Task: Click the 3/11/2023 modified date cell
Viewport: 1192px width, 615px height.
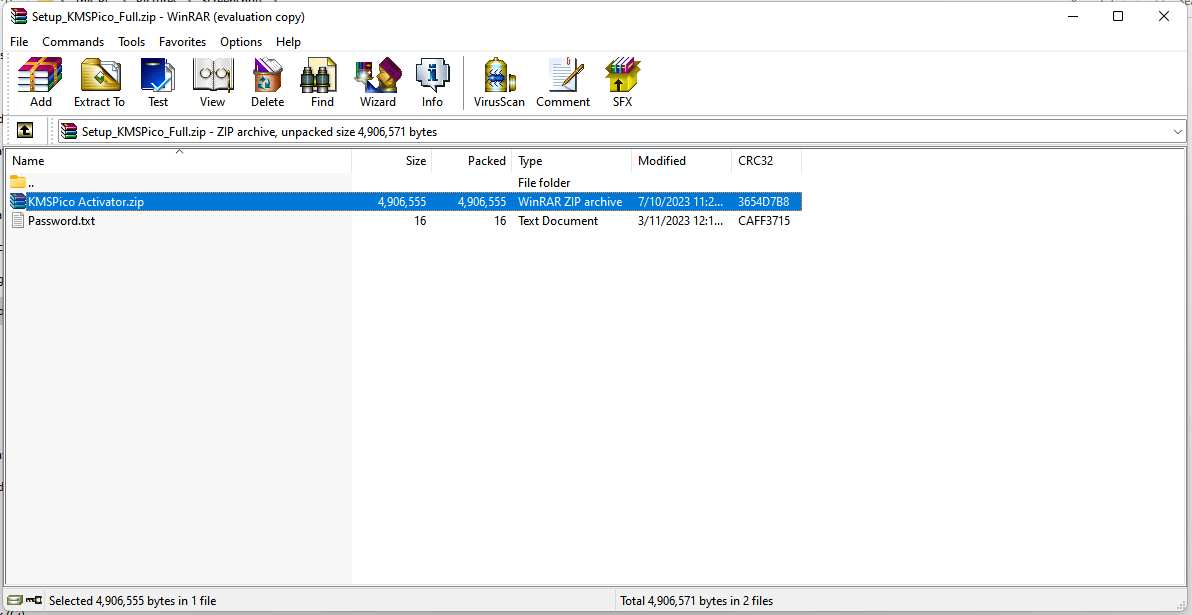Action: click(681, 220)
